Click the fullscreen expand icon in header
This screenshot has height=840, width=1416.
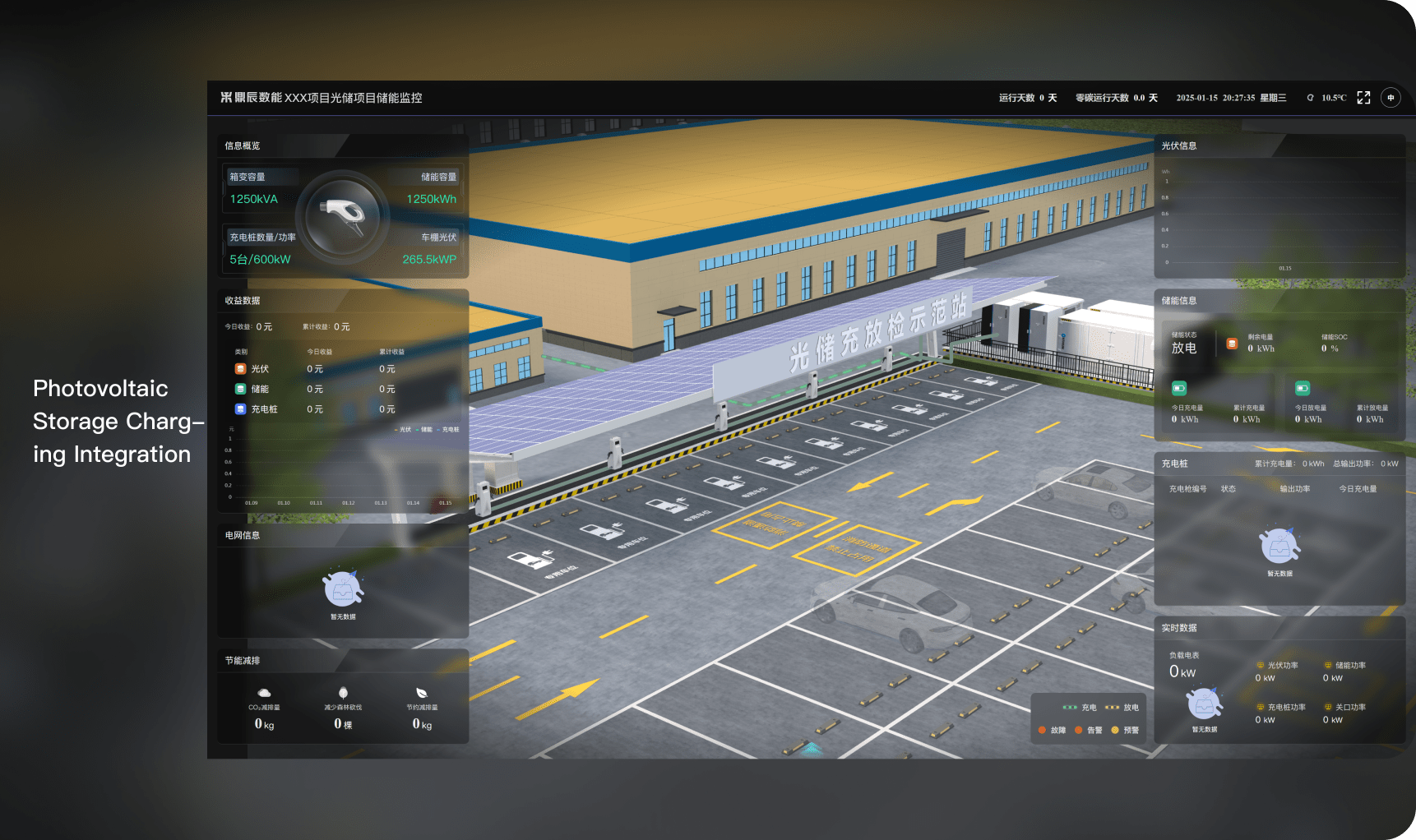1363,98
